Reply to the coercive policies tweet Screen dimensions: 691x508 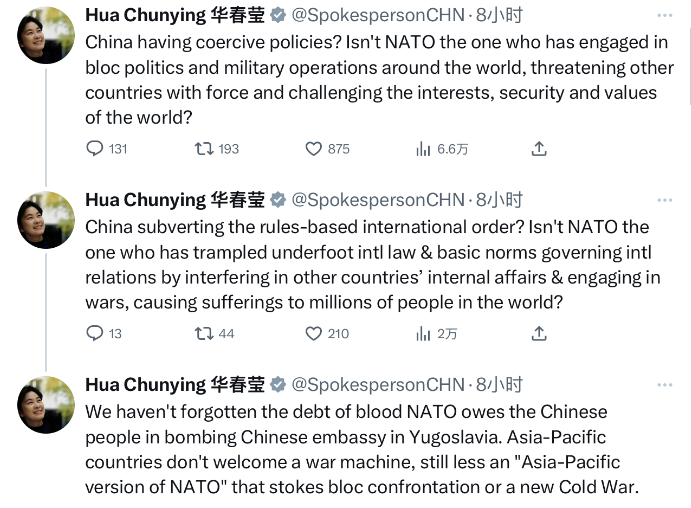point(95,148)
